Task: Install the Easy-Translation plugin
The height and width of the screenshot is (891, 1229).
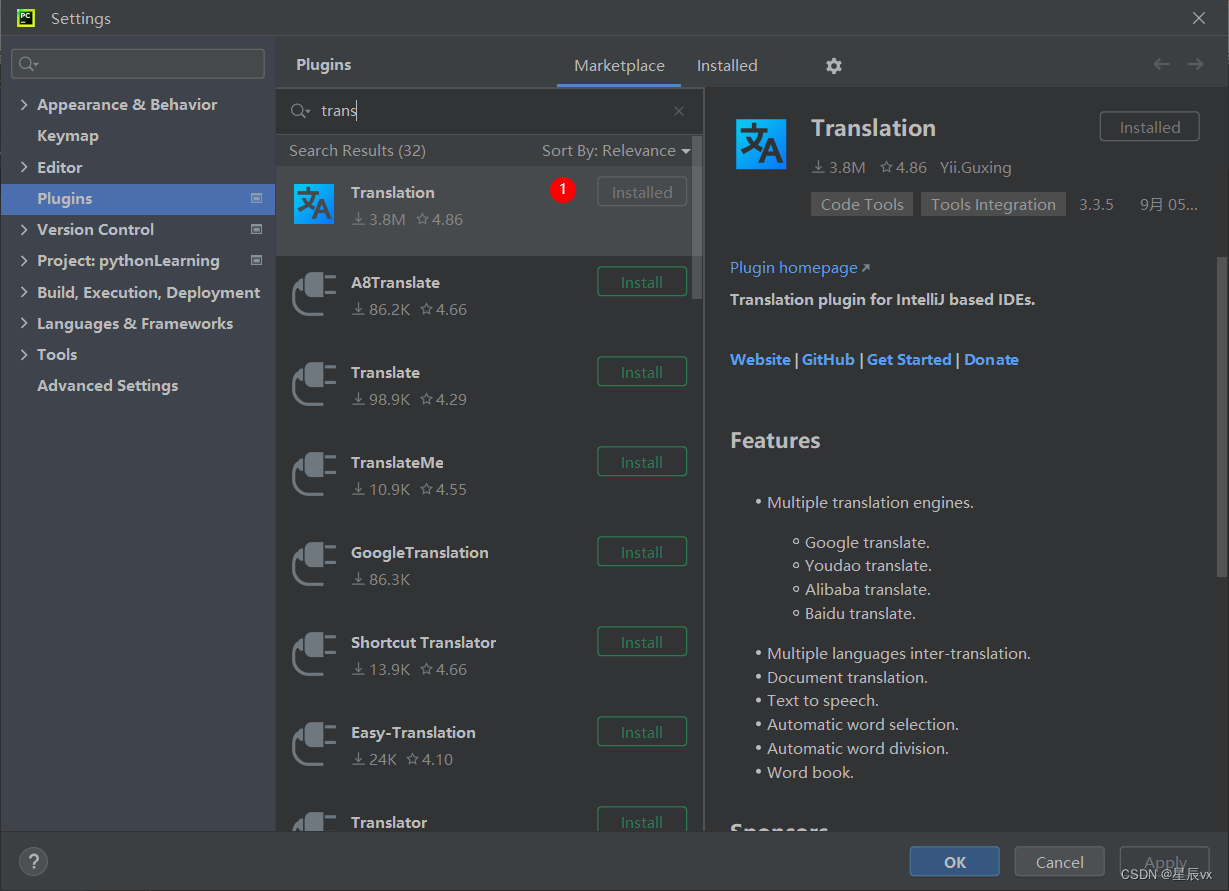Action: coord(642,732)
